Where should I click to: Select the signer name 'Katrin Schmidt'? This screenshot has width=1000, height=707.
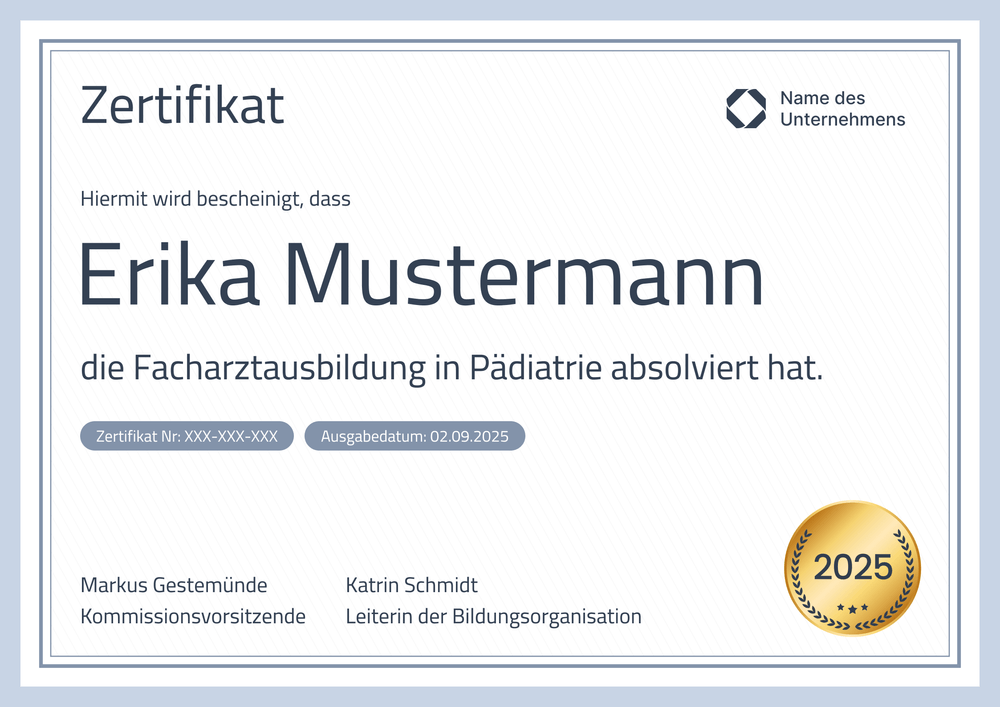coord(411,585)
